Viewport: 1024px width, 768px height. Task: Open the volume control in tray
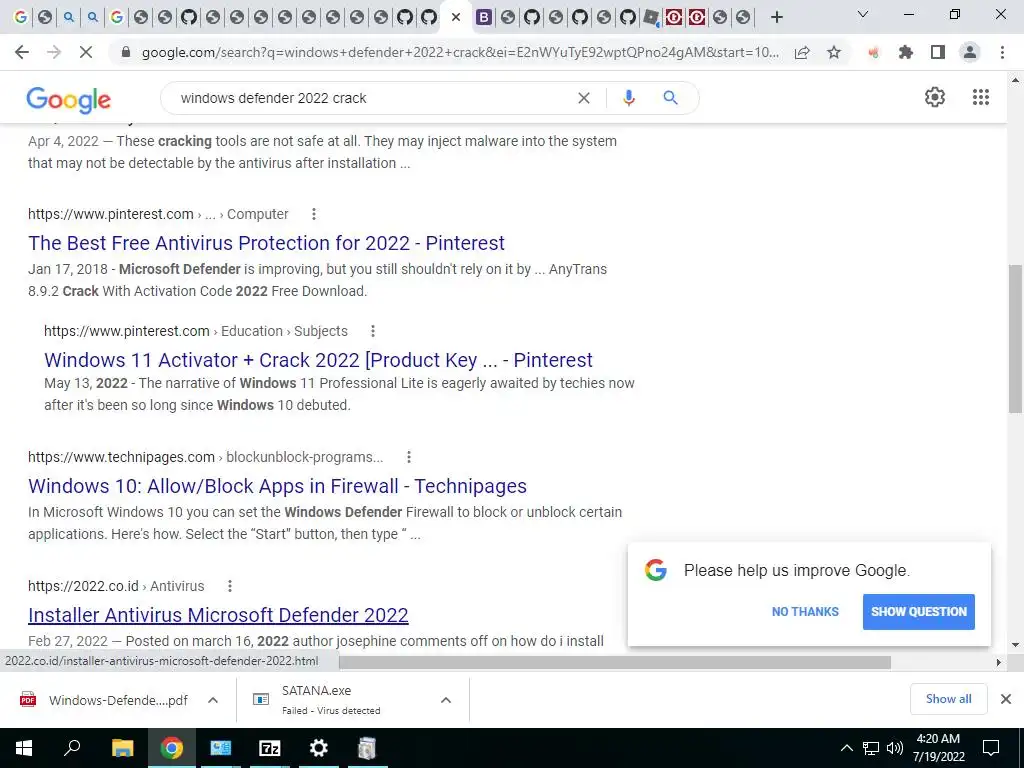[895, 748]
